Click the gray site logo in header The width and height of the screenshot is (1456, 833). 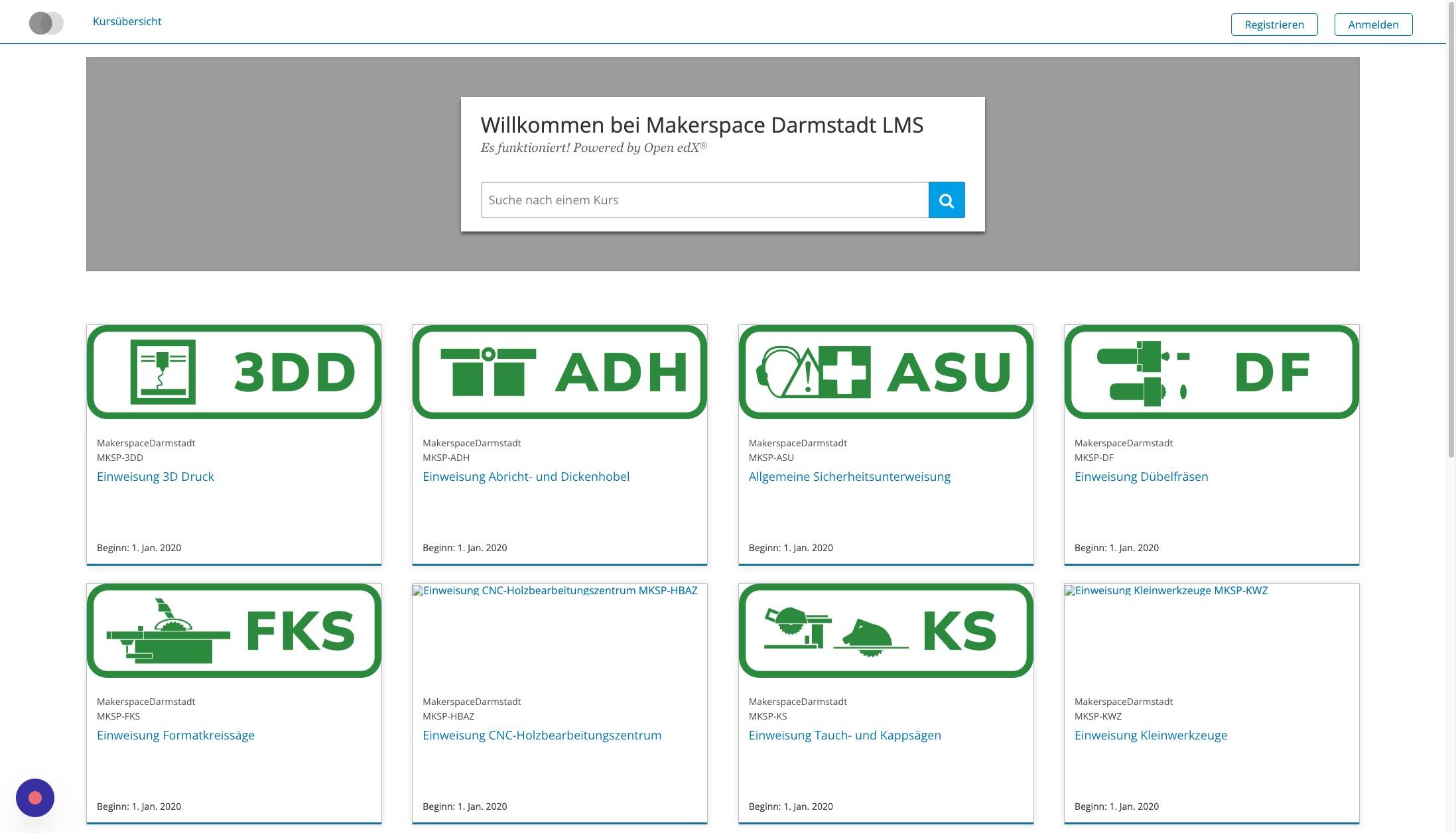(46, 23)
